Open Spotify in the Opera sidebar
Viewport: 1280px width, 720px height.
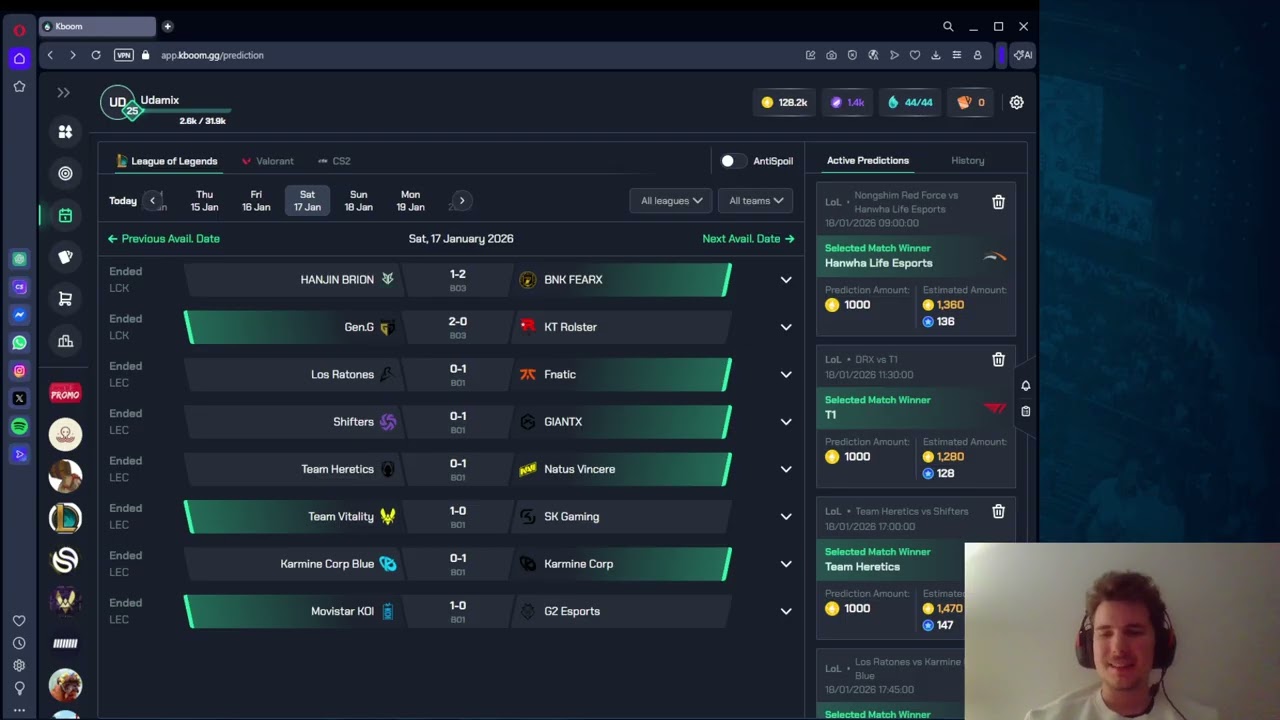(19, 427)
